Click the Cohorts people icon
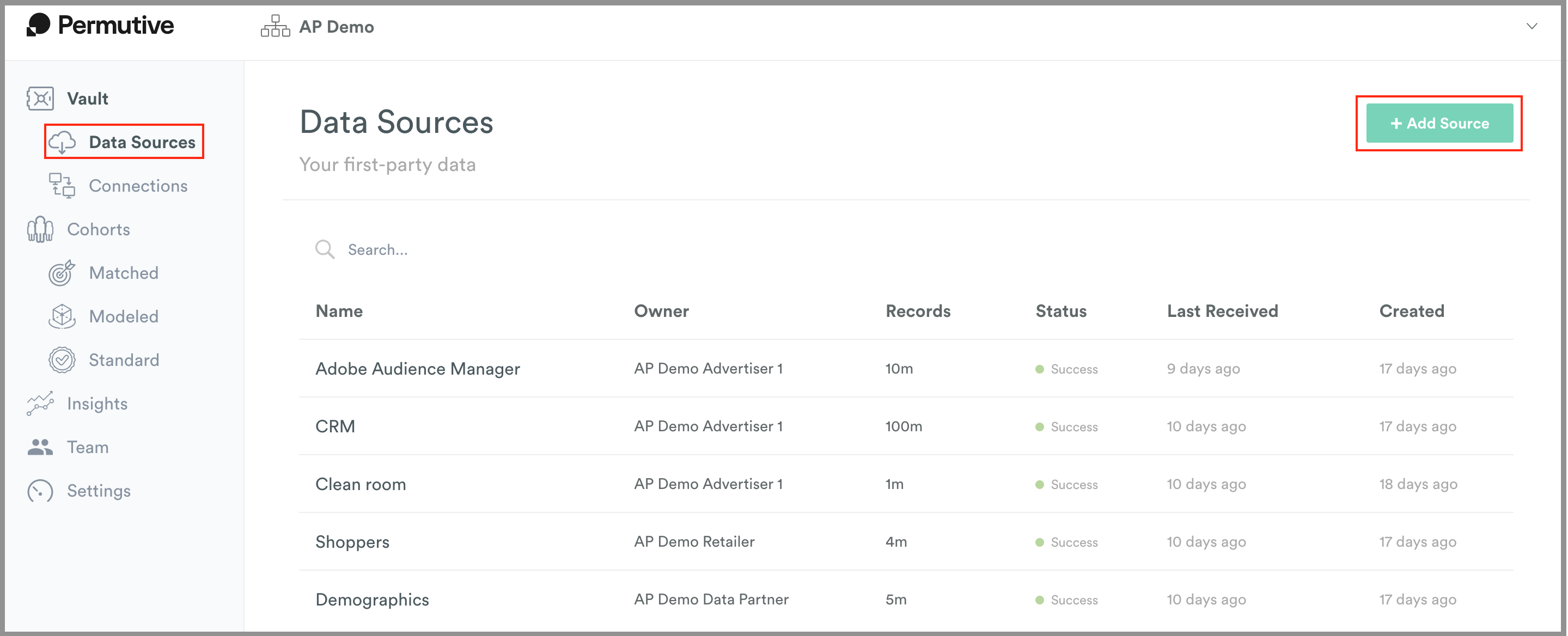The width and height of the screenshot is (1568, 636). (x=40, y=229)
